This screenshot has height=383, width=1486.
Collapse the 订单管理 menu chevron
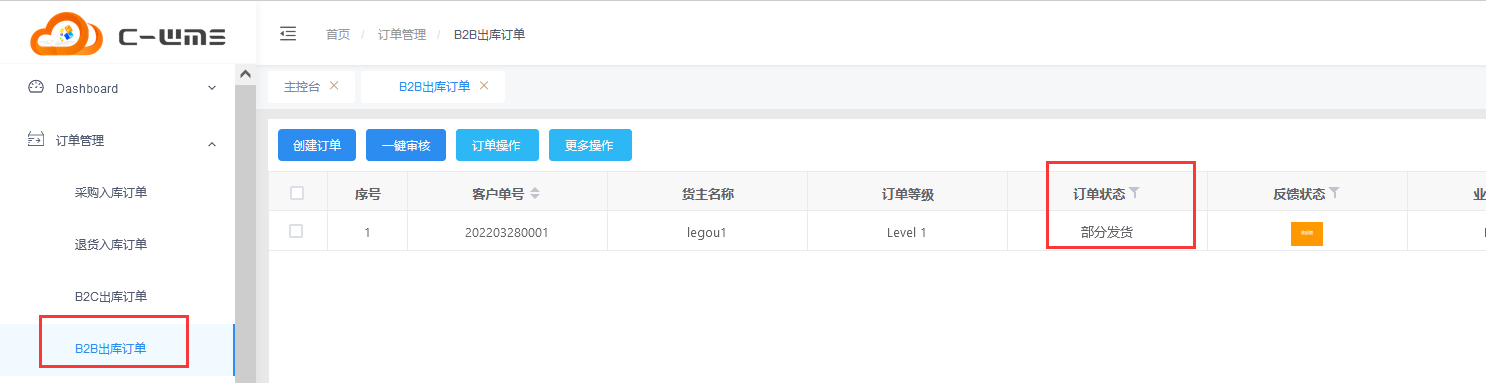(x=211, y=144)
